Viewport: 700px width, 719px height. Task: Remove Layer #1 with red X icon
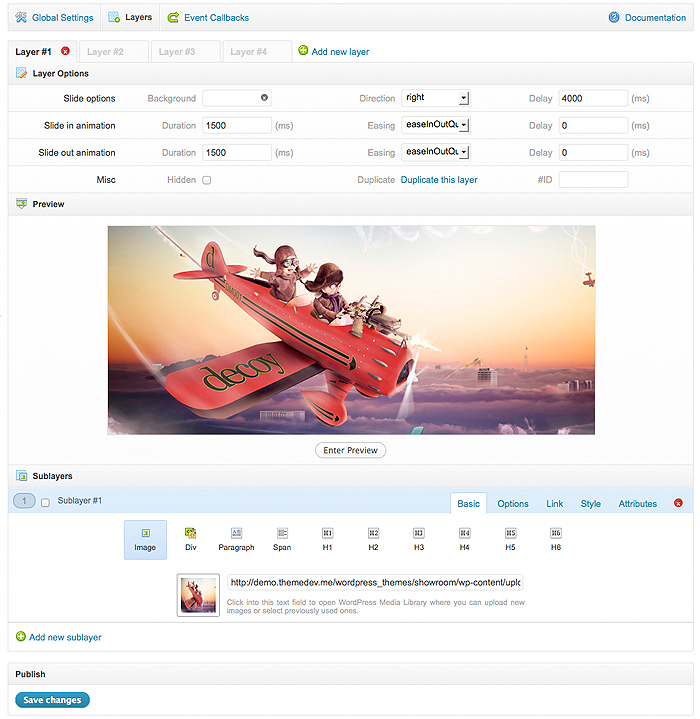click(x=66, y=51)
